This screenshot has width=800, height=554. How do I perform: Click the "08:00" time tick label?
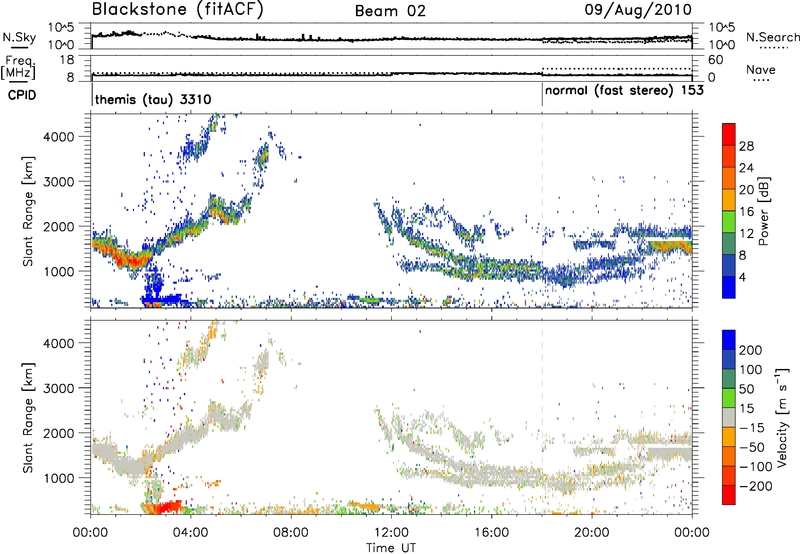[x=291, y=533]
